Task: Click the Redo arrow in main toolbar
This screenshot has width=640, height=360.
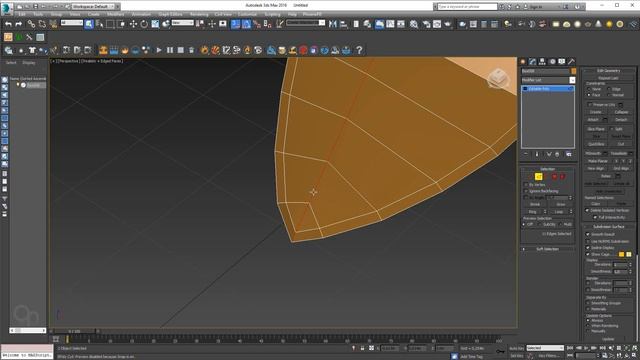Action: [18, 24]
